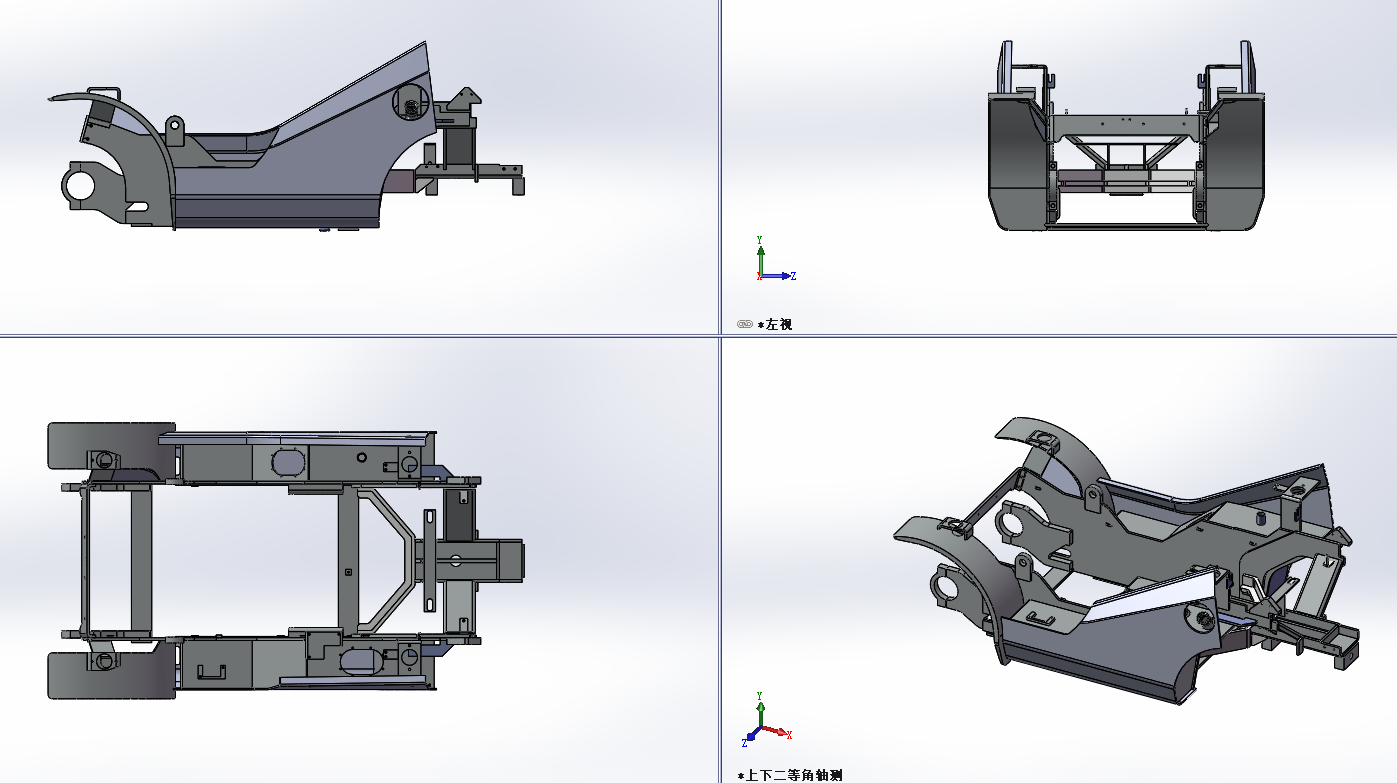
Task: Click the red X axis in the dimetric triad
Action: 777,732
